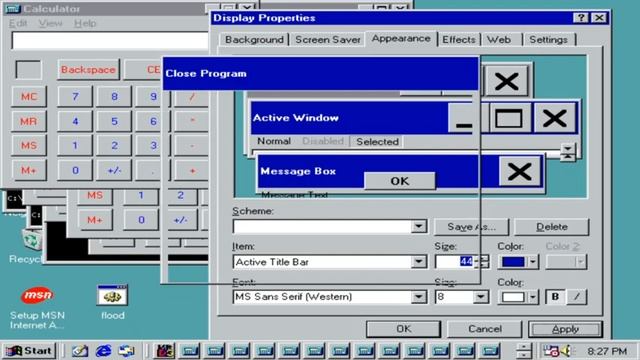Open the Calculator View menu
Image resolution: width=640 pixels, height=360 pixels.
(50, 23)
